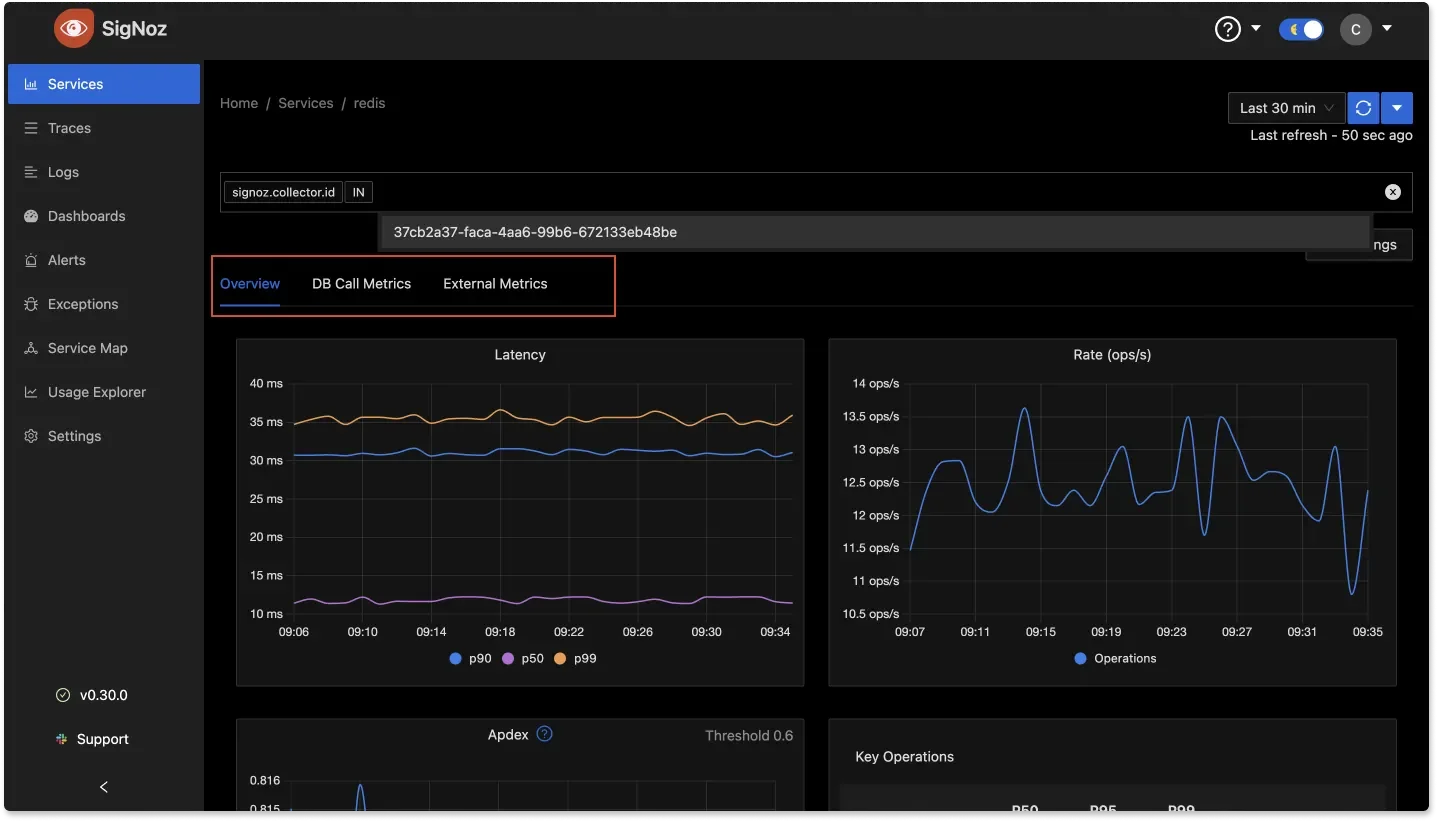This screenshot has height=821, width=1437.
Task: Click the Services bar chart icon
Action: [31, 84]
